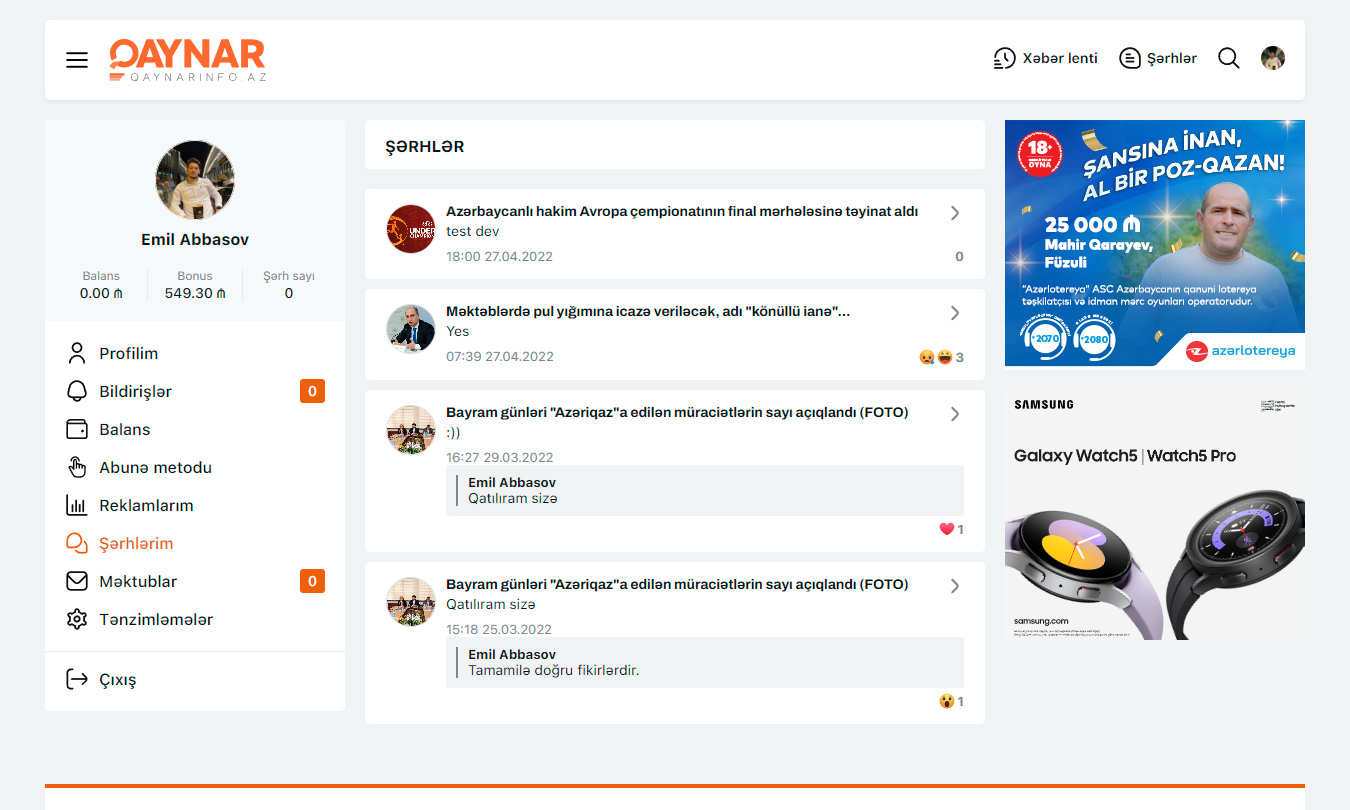This screenshot has height=810, width=1350.
Task: Open the hamburger menu icon
Action: [x=77, y=60]
